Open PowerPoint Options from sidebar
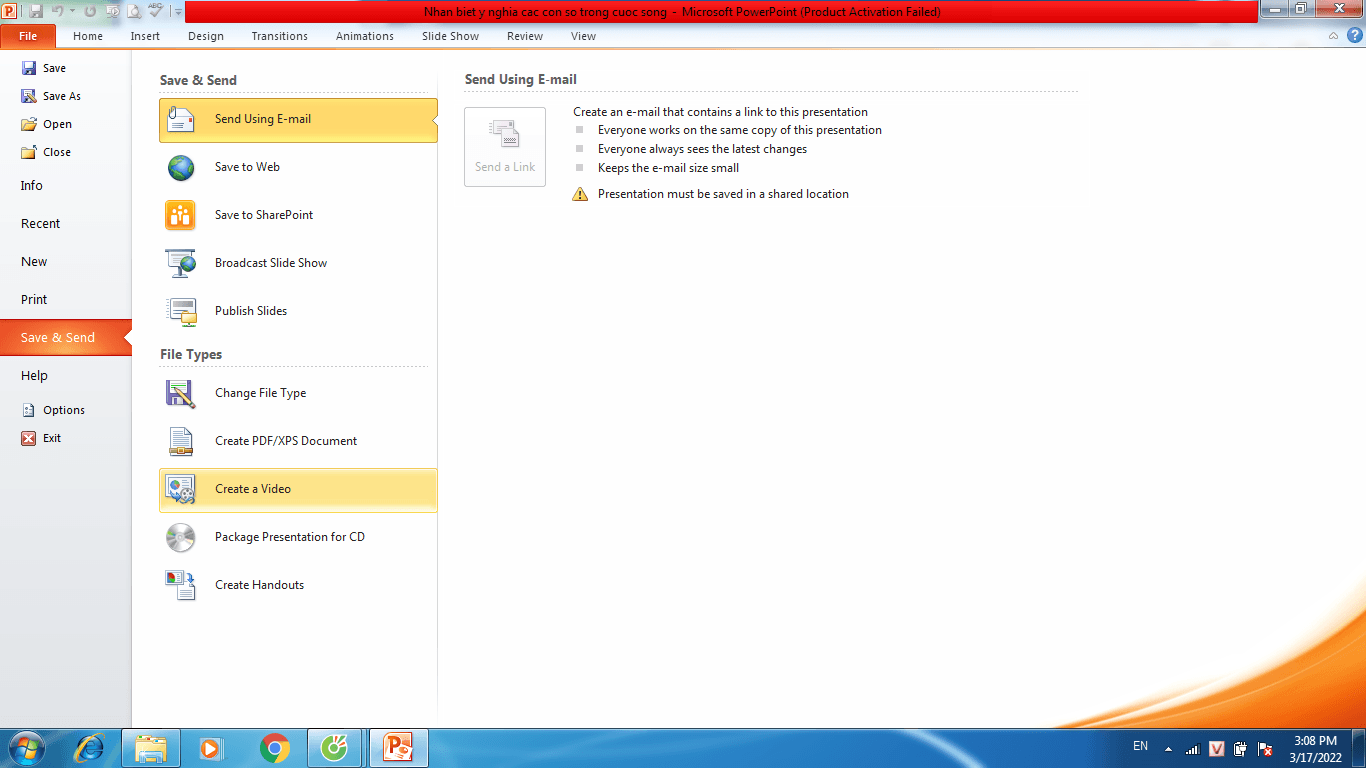The image size is (1366, 768). tap(63, 410)
